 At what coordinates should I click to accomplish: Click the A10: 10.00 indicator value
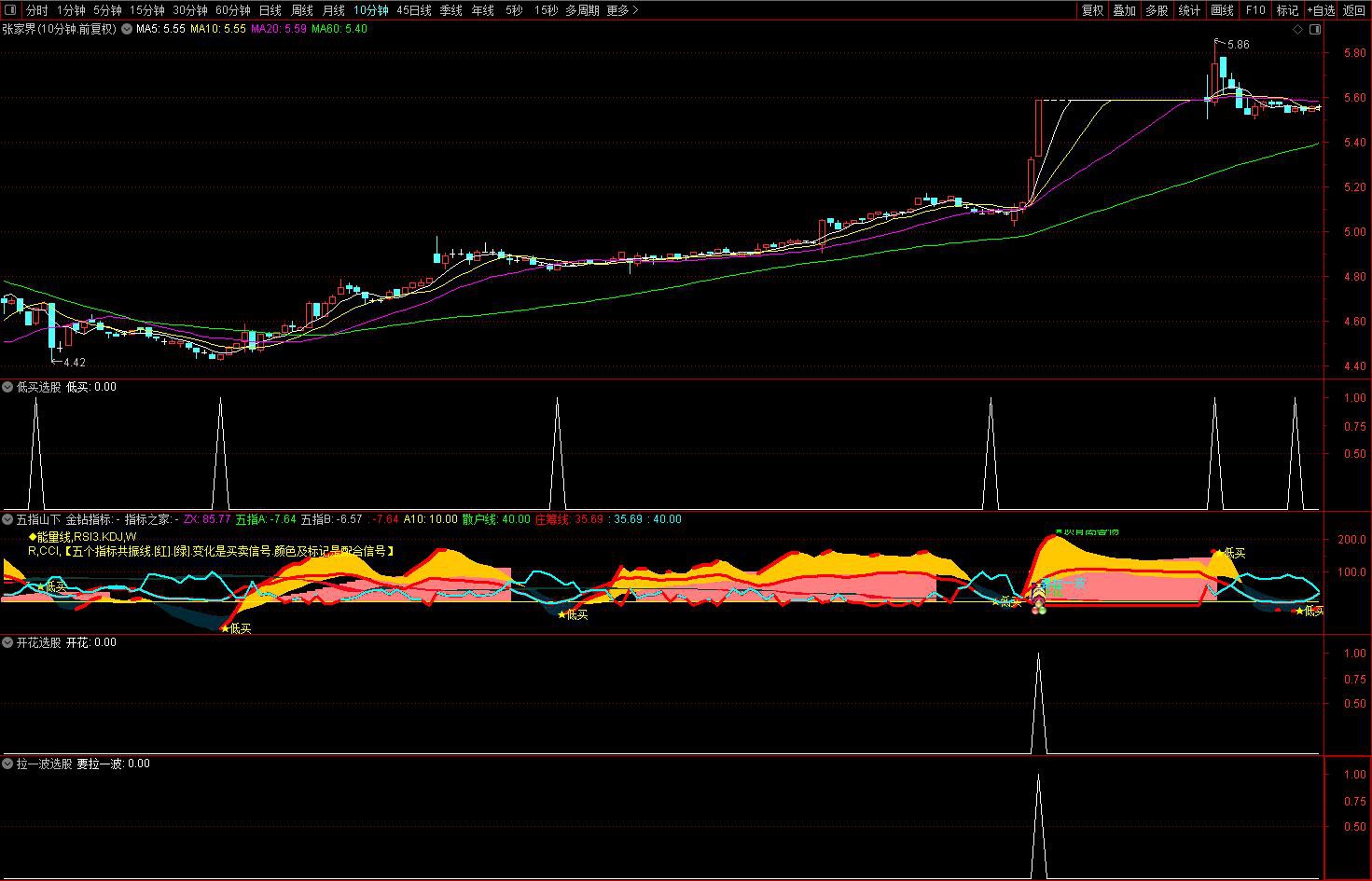click(x=431, y=518)
